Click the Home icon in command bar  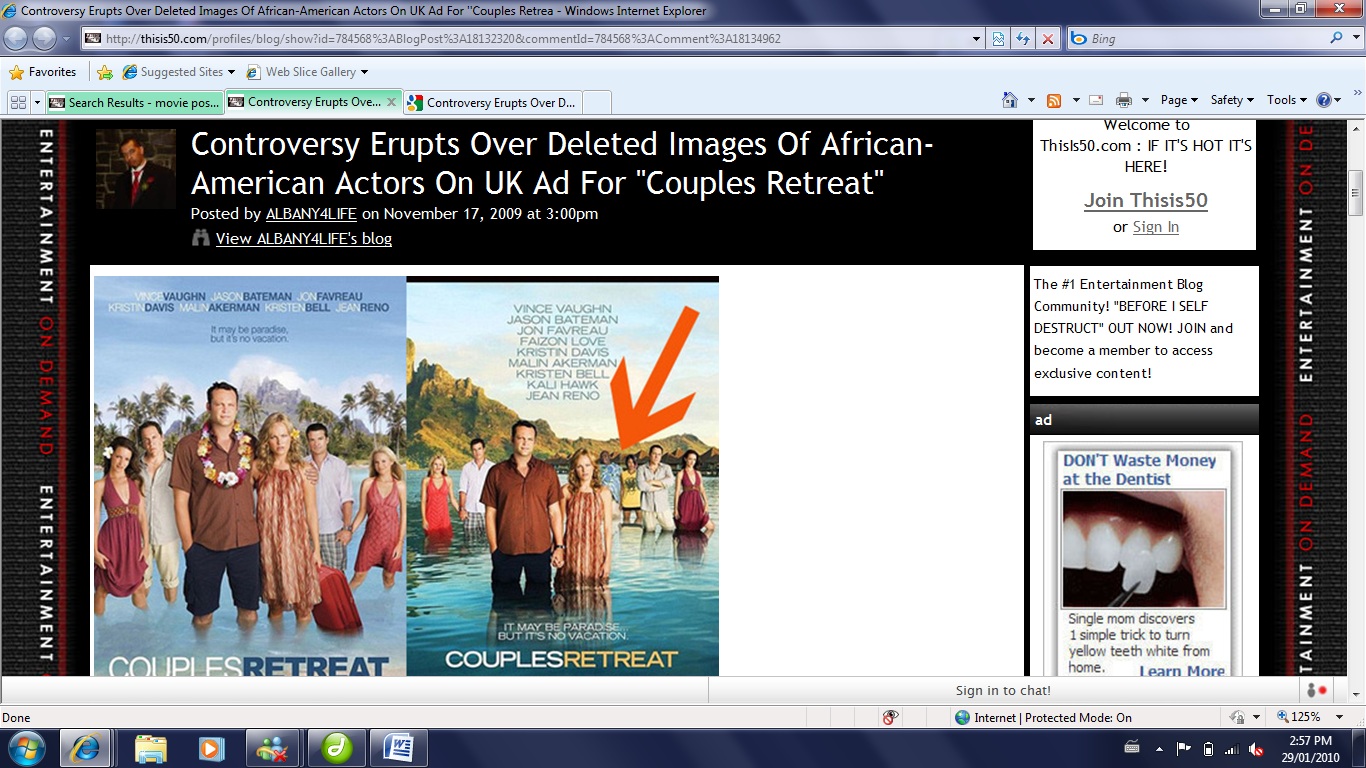(1010, 100)
